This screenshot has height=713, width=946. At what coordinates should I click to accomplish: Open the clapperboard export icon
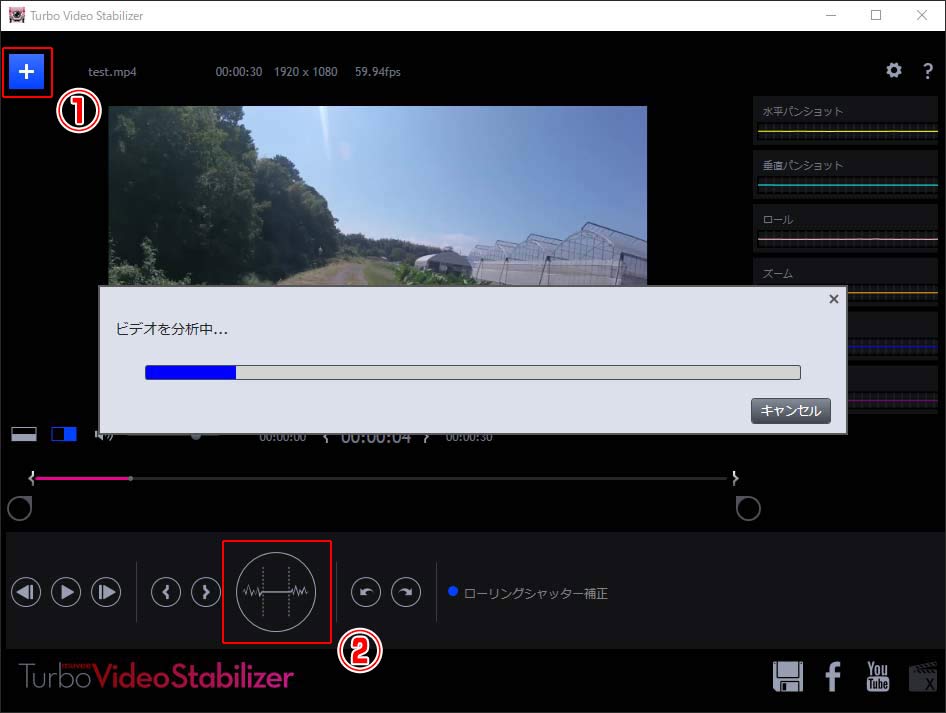click(924, 676)
